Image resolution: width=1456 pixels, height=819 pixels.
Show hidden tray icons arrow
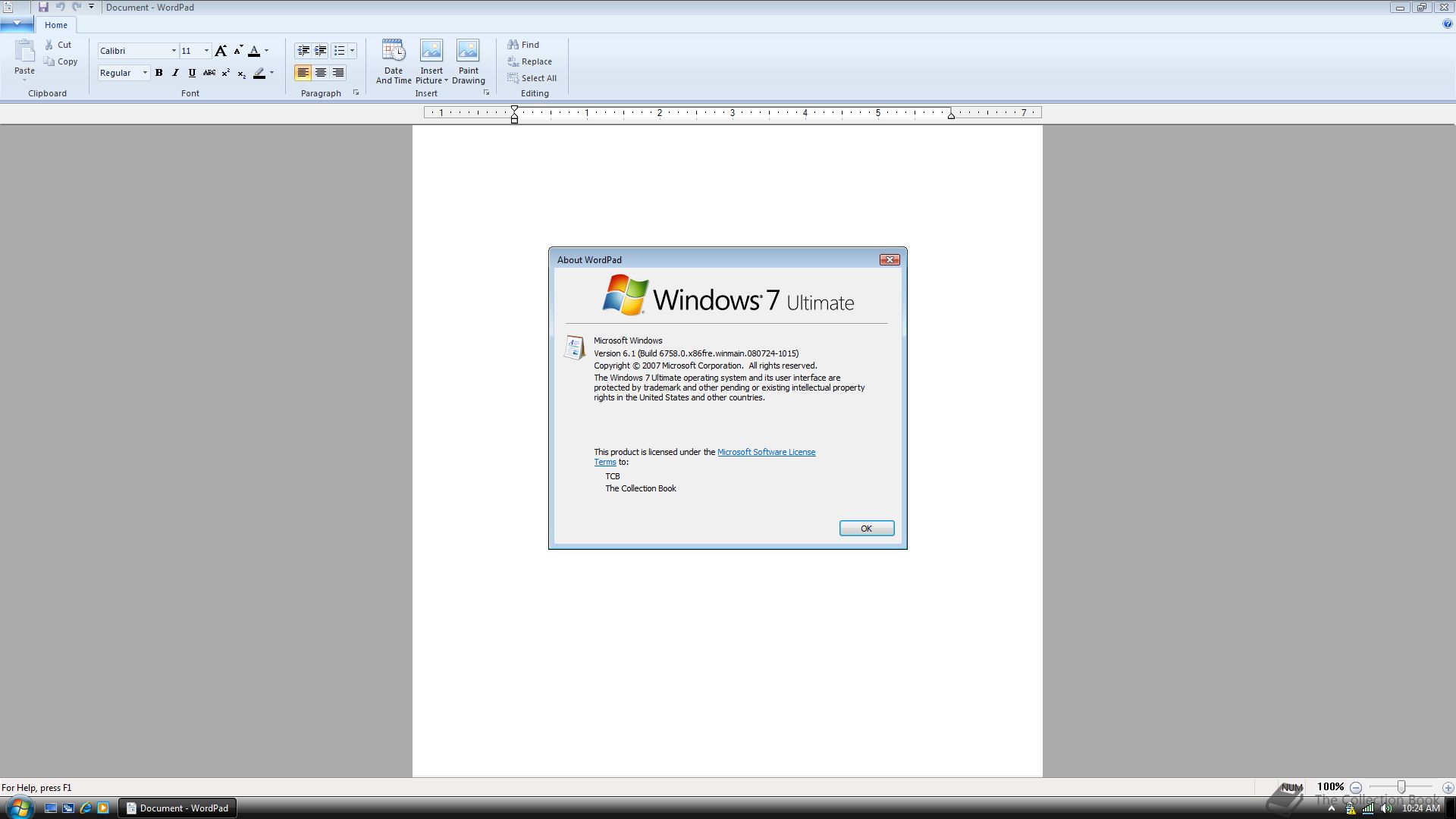(x=1331, y=808)
